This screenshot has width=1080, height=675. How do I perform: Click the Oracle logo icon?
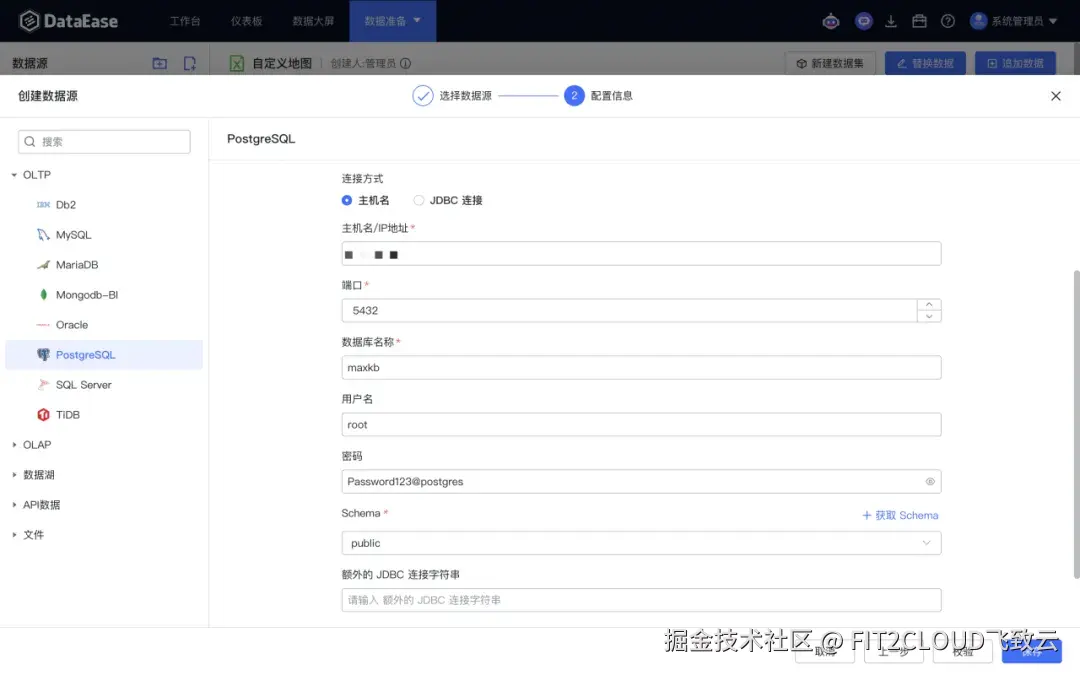click(43, 324)
